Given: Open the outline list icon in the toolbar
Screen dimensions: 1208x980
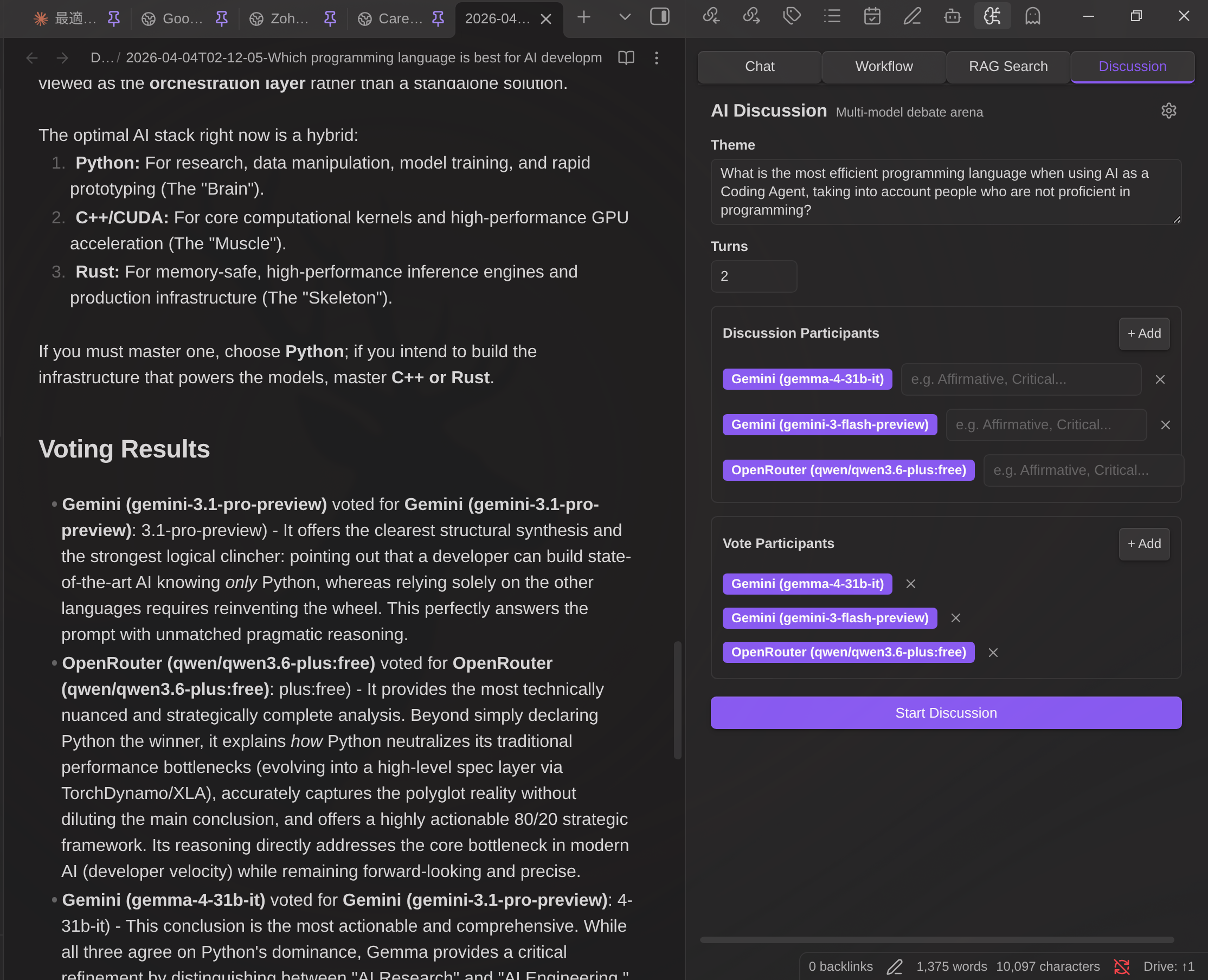Looking at the screenshot, I should [831, 17].
